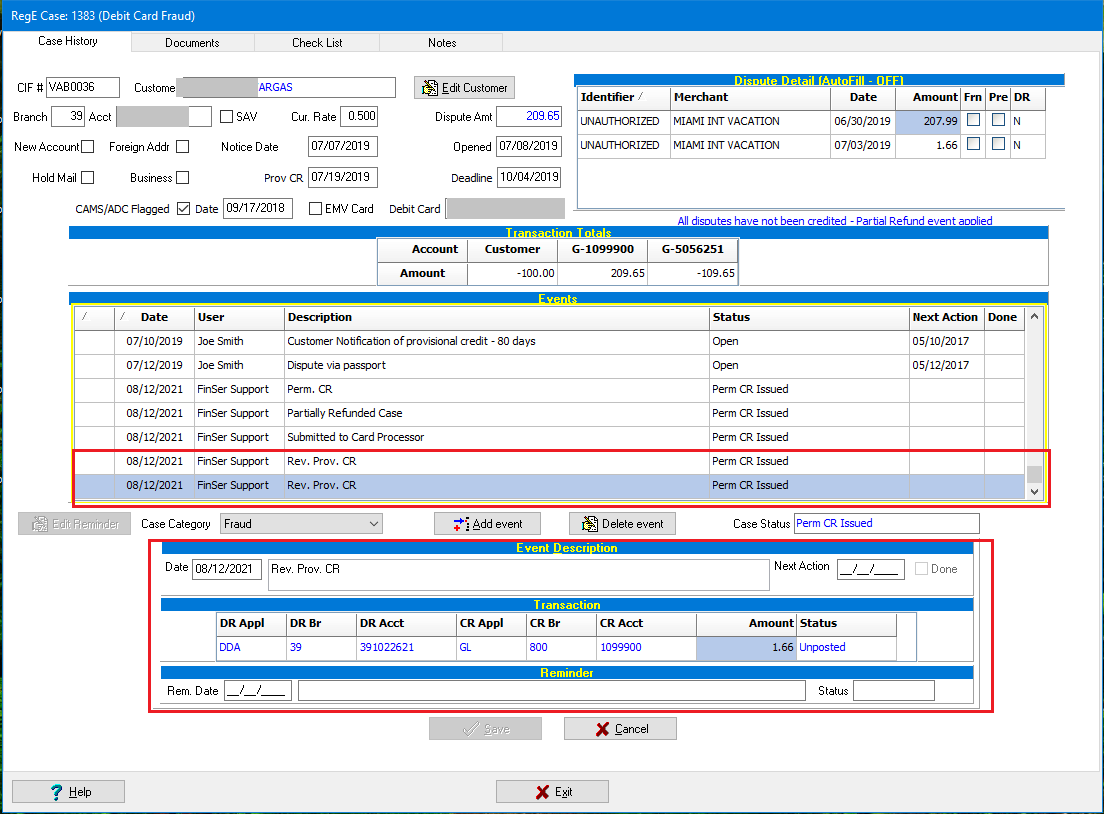Select the Partially Refunded Case event row
Screen dimensions: 1104x814
pyautogui.click(x=549, y=413)
